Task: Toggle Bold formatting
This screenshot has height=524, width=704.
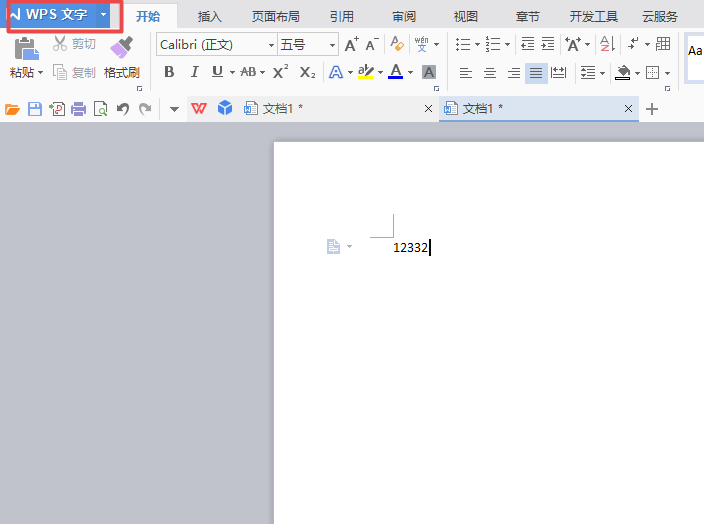Action: pos(169,72)
